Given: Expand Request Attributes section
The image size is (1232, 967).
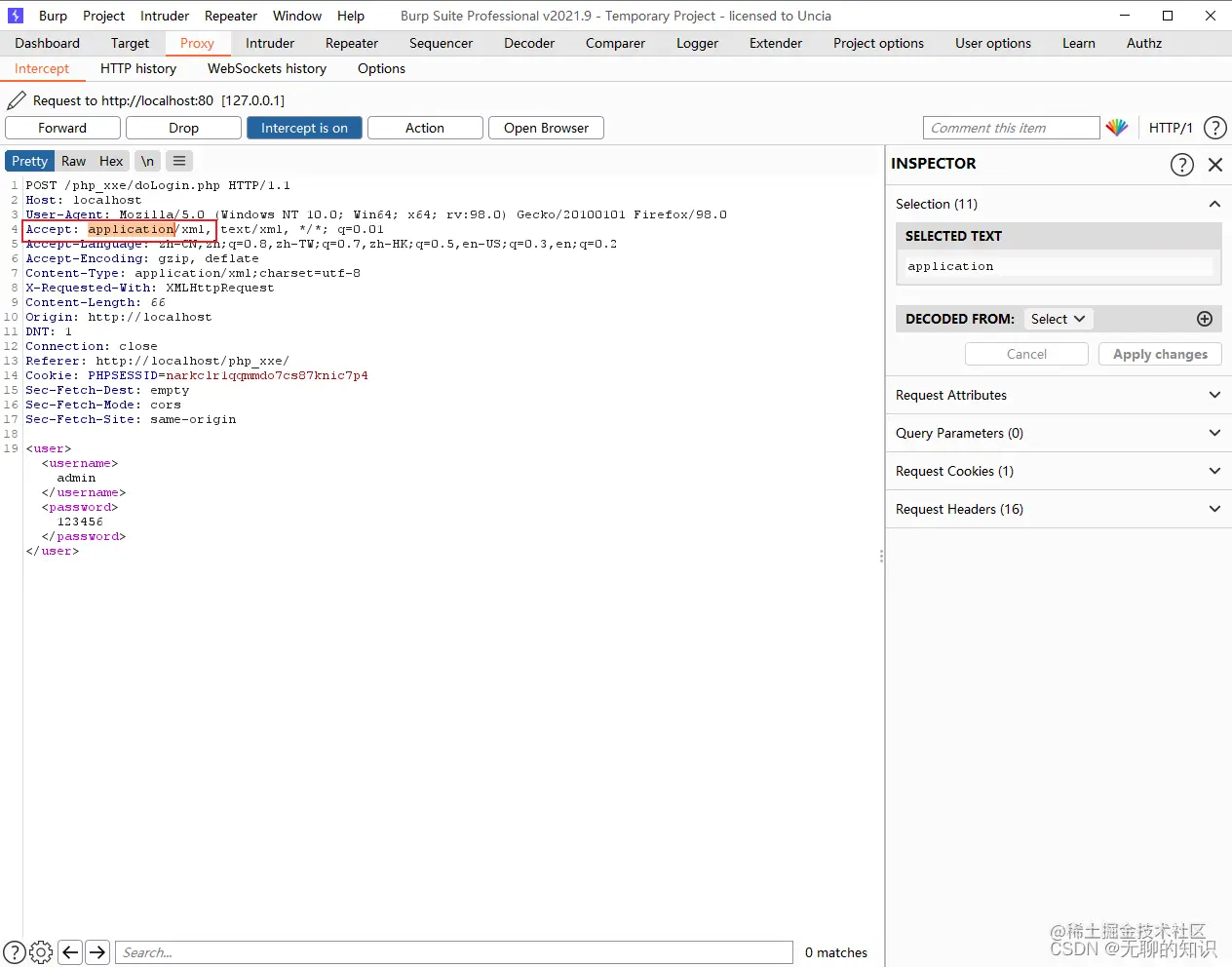Looking at the screenshot, I should 1058,395.
